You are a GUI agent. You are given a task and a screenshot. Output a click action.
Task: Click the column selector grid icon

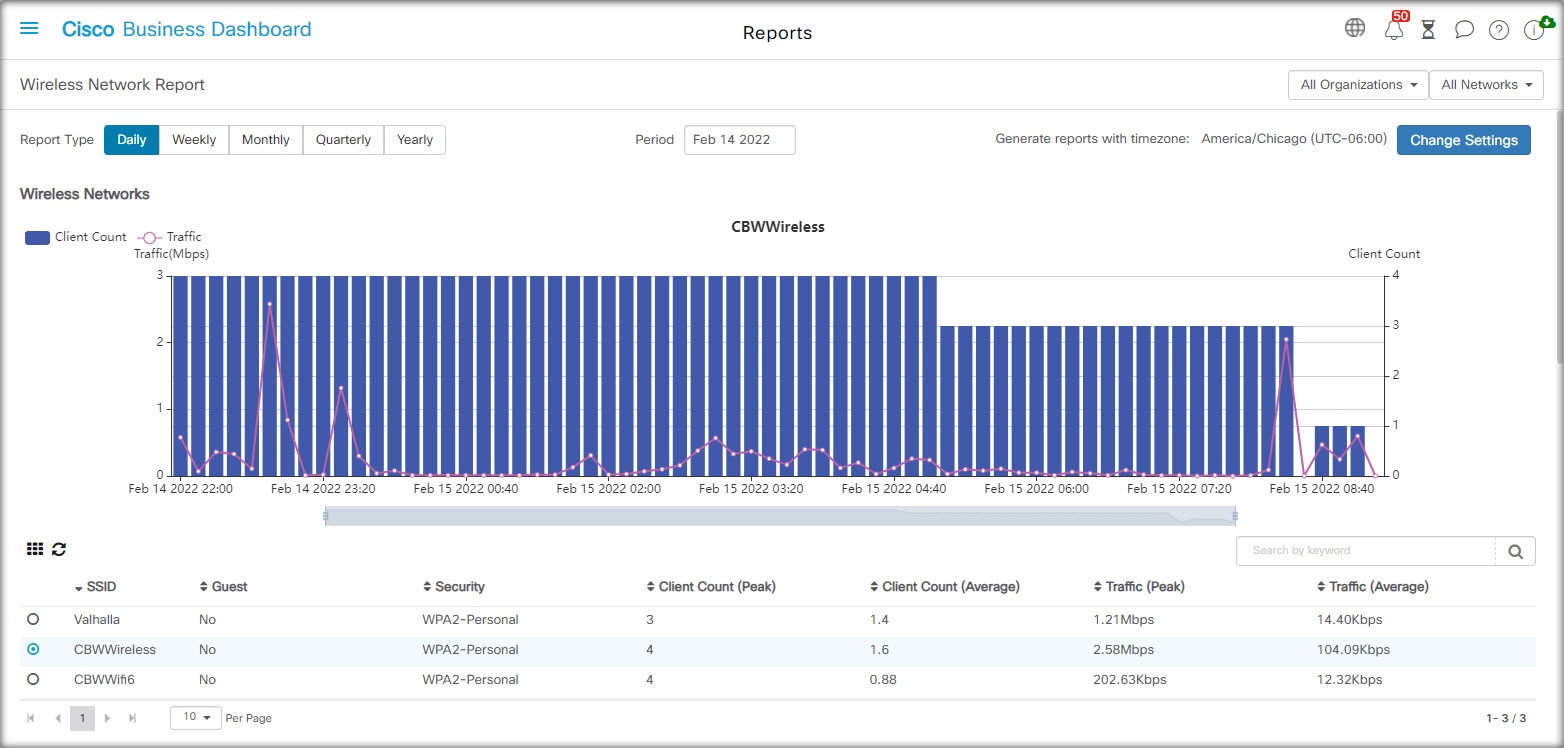(x=35, y=549)
